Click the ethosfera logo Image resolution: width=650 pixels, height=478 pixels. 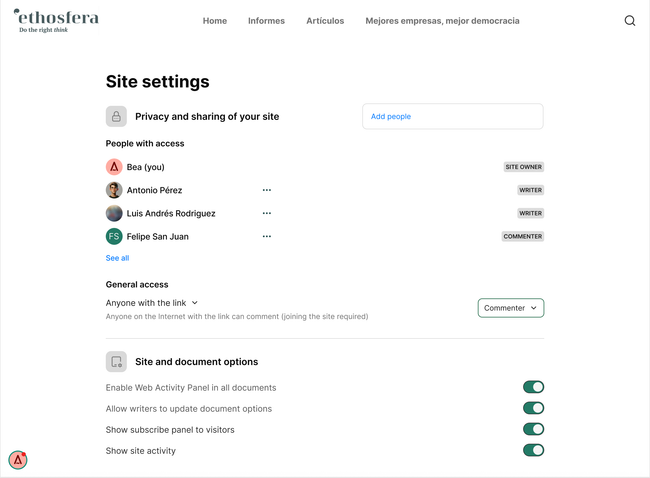point(56,20)
